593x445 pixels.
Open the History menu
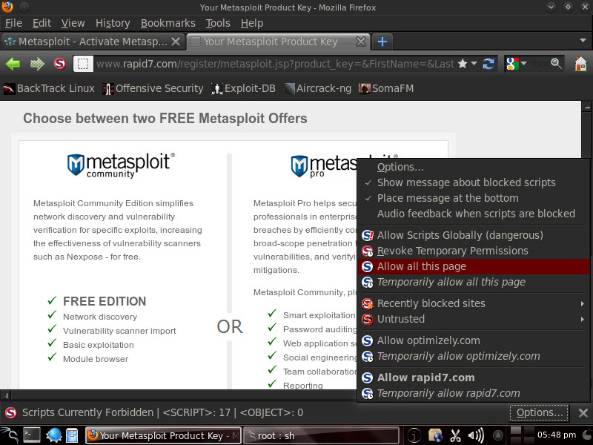click(x=113, y=23)
